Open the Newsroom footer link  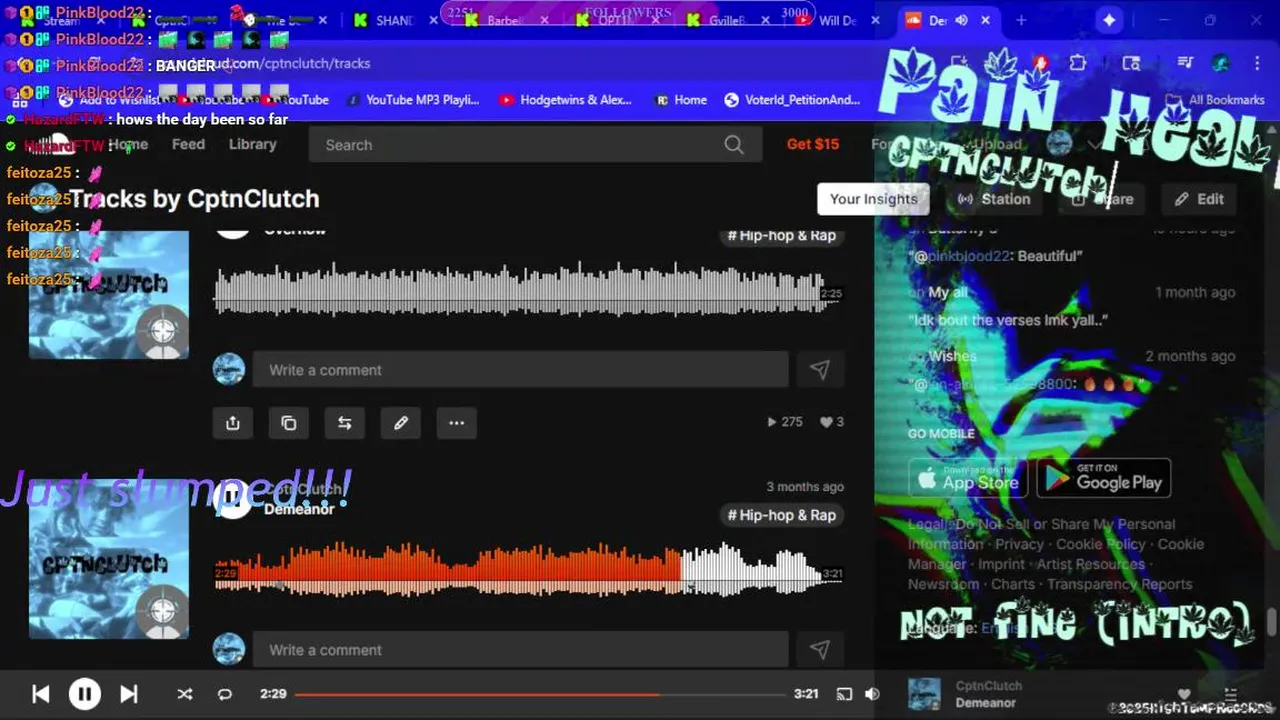tap(943, 584)
